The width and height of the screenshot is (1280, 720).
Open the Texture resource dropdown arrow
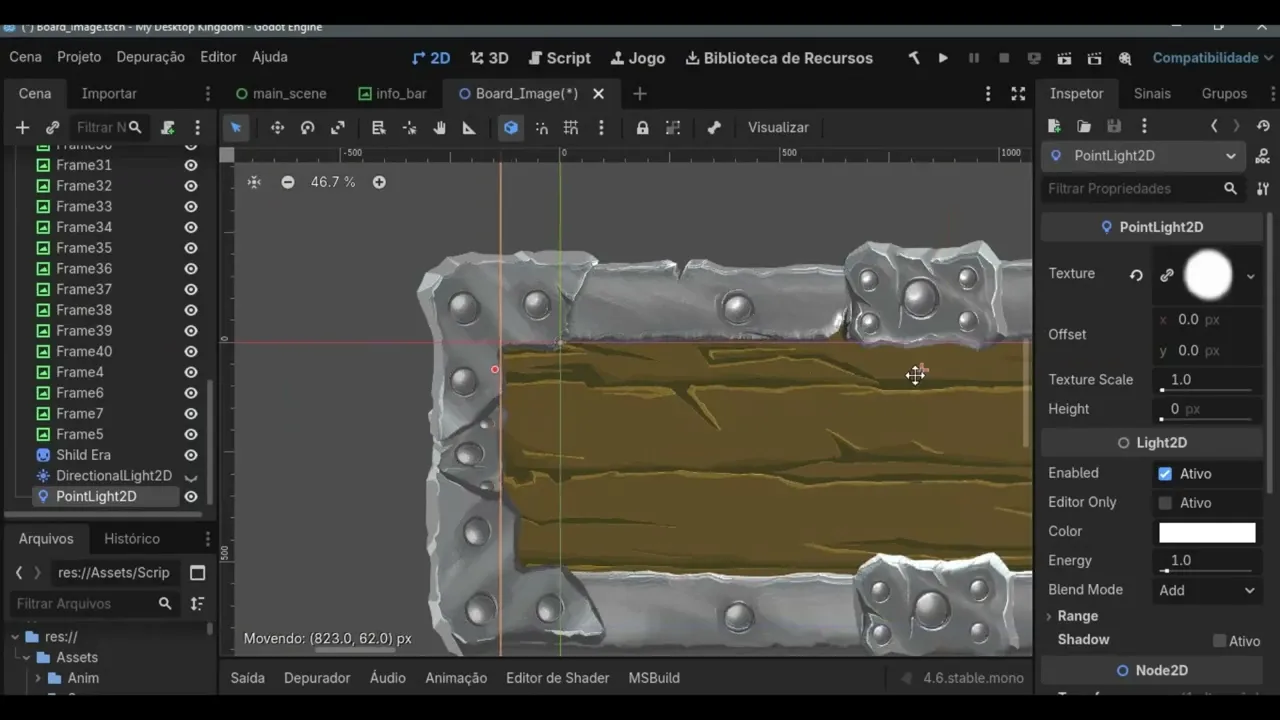pyautogui.click(x=1250, y=276)
